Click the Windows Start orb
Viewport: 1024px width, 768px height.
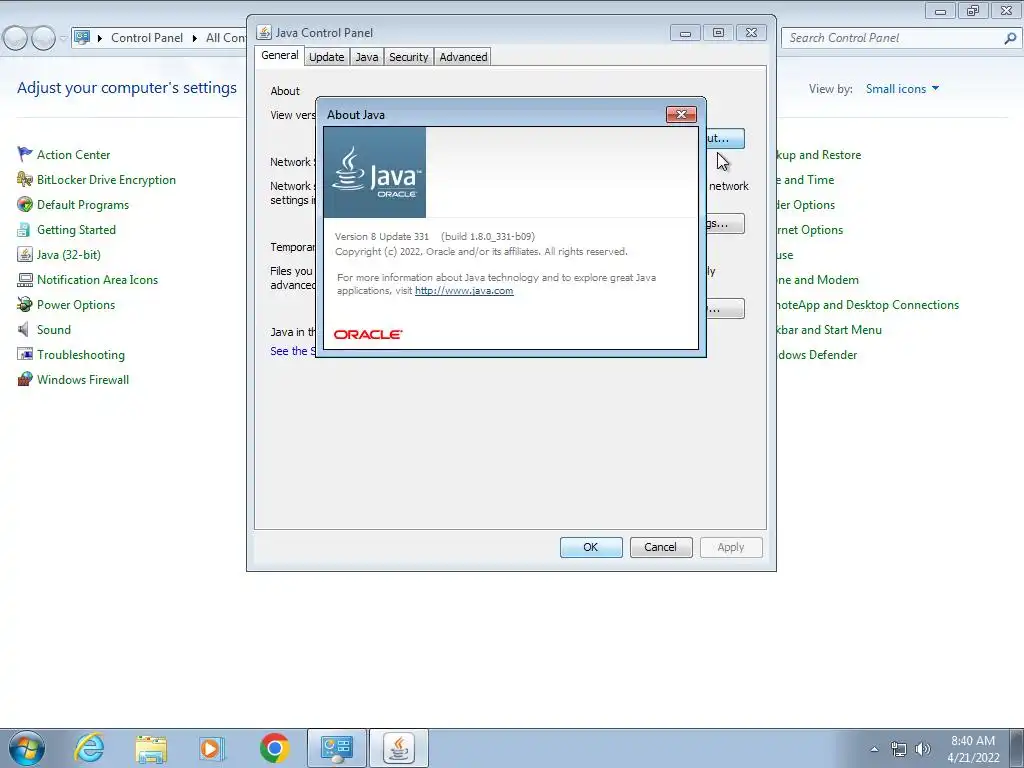coord(27,748)
